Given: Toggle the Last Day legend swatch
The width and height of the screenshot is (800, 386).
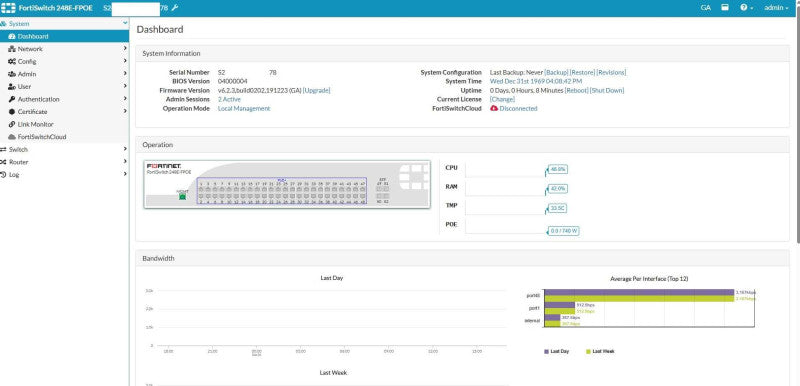Looking at the screenshot, I should click(x=546, y=351).
